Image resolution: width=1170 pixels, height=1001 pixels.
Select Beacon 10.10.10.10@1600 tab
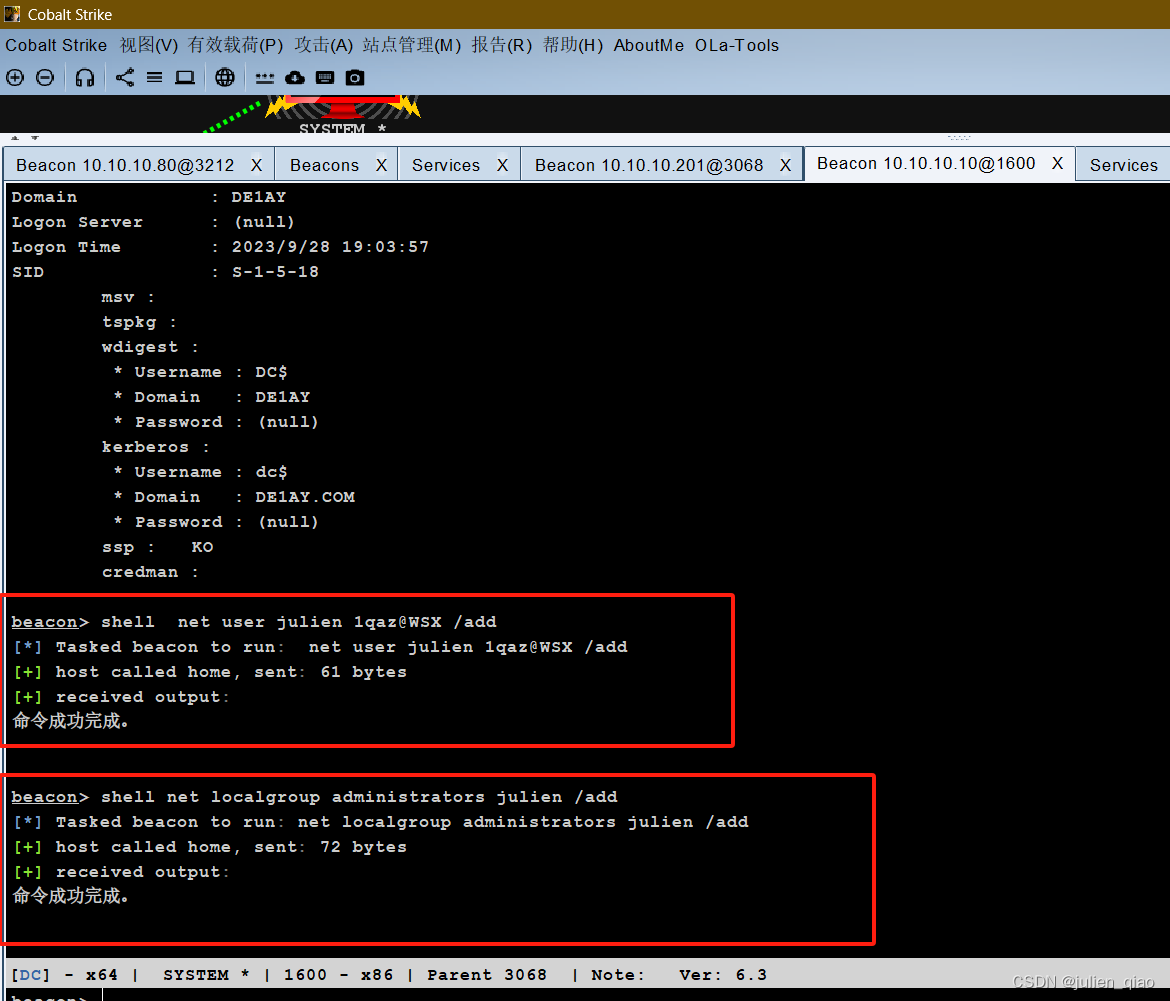[x=926, y=163]
